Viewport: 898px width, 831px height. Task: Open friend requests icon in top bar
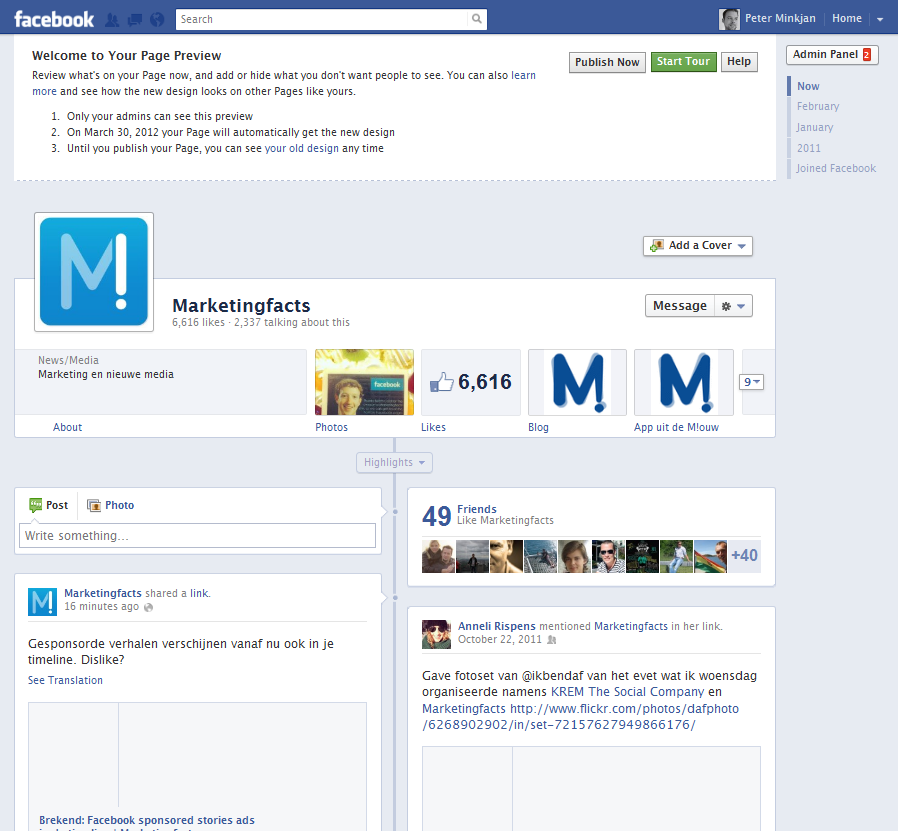113,19
